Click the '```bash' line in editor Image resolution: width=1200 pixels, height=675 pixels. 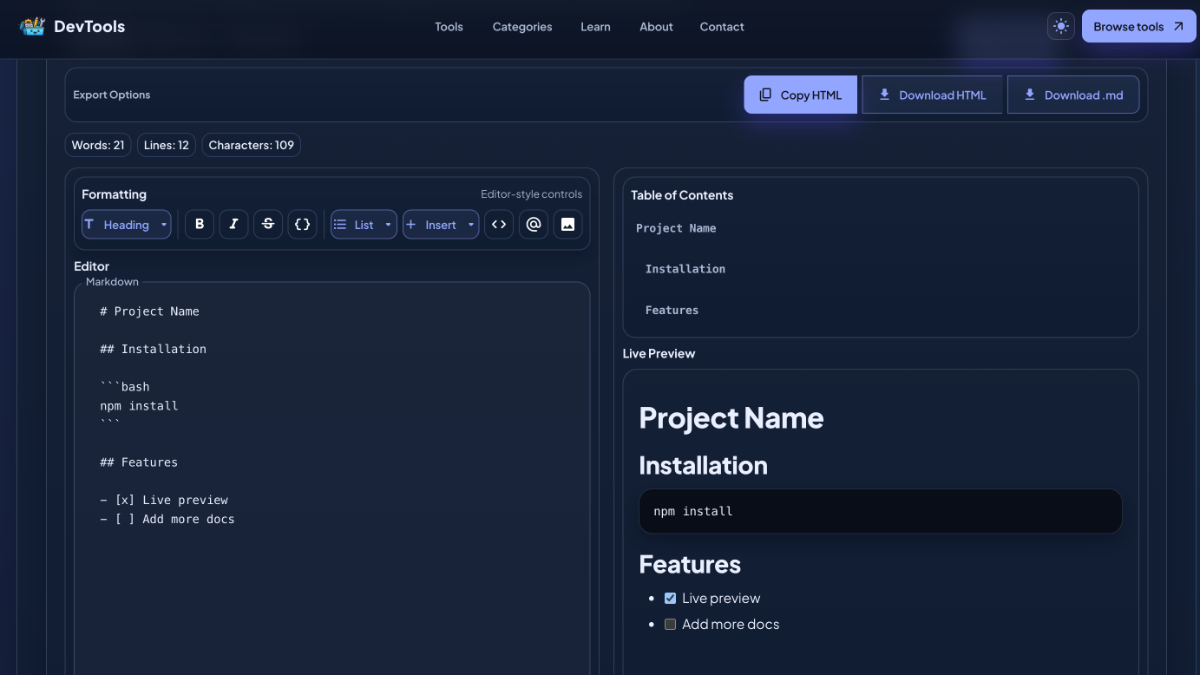pyautogui.click(x=125, y=387)
